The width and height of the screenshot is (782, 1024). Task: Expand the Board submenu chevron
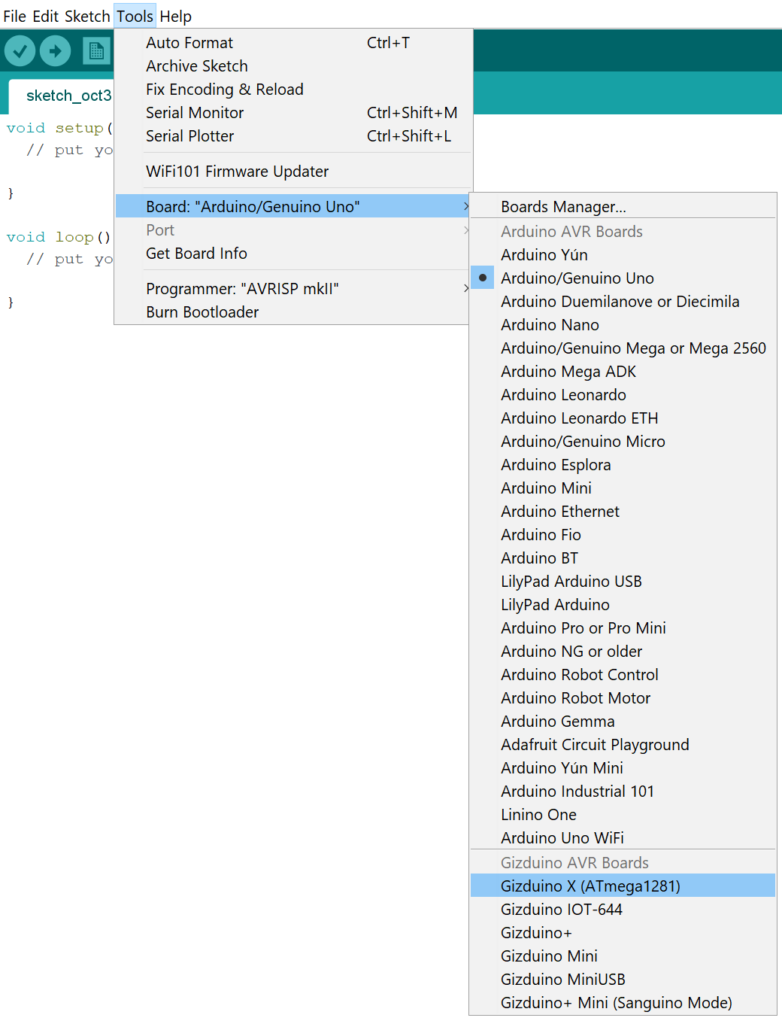coord(464,206)
